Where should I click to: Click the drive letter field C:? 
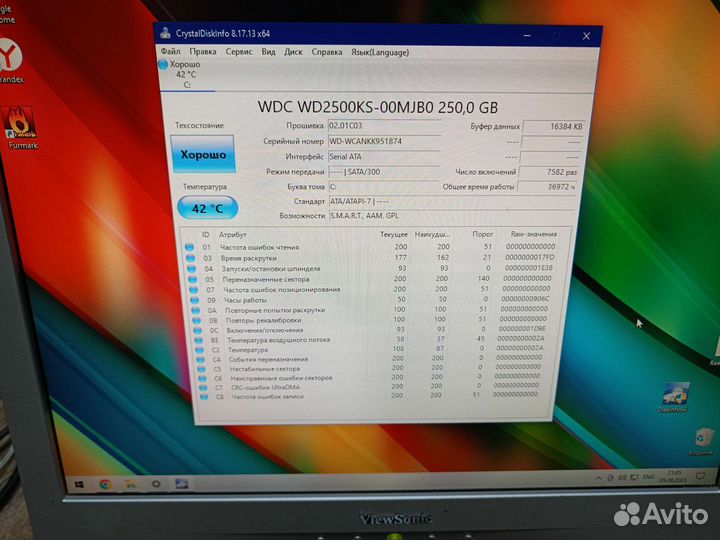(x=384, y=187)
